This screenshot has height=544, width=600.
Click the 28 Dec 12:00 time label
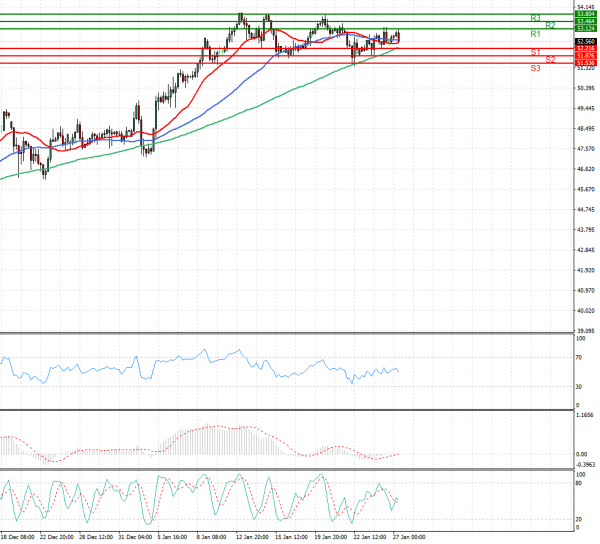(x=96, y=537)
